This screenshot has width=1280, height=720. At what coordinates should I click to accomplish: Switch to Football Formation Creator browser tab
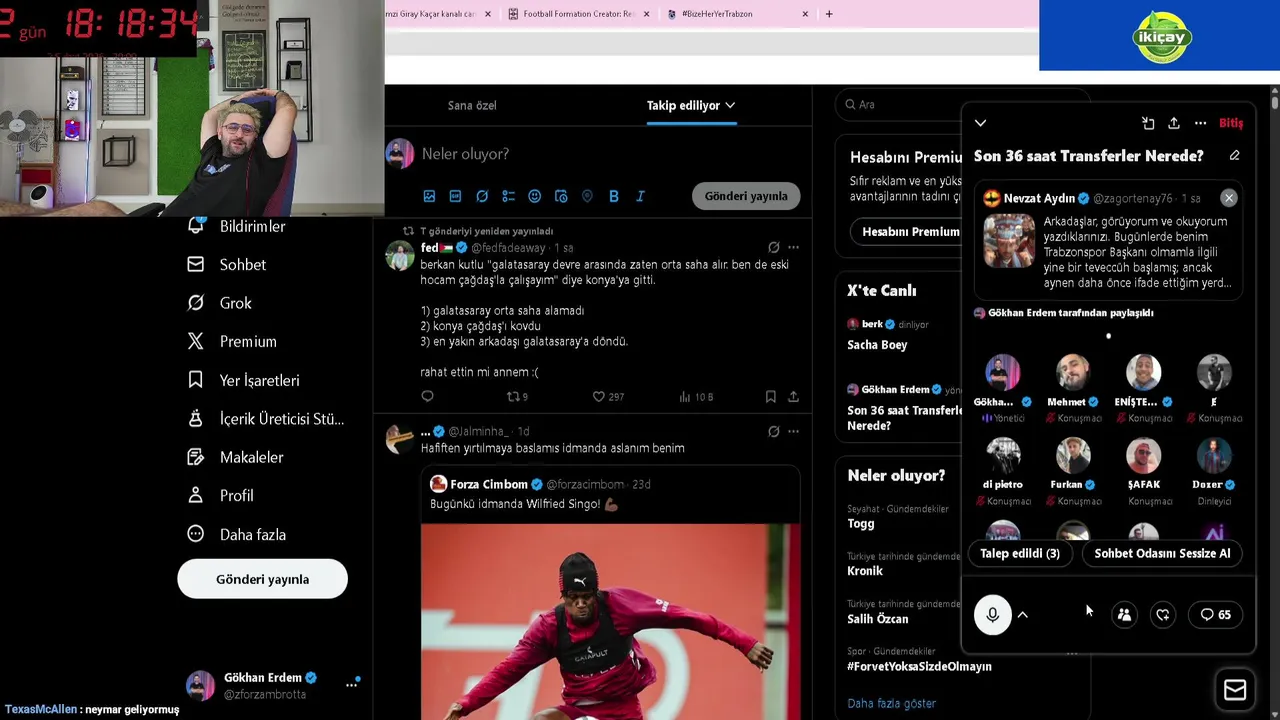579,14
